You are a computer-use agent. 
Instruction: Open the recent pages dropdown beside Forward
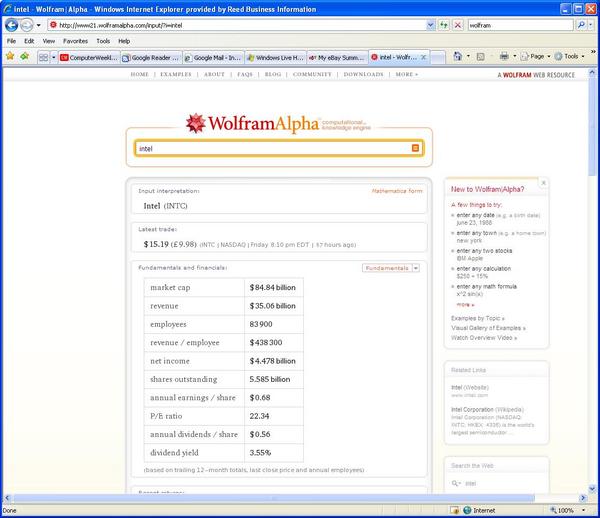[38, 25]
